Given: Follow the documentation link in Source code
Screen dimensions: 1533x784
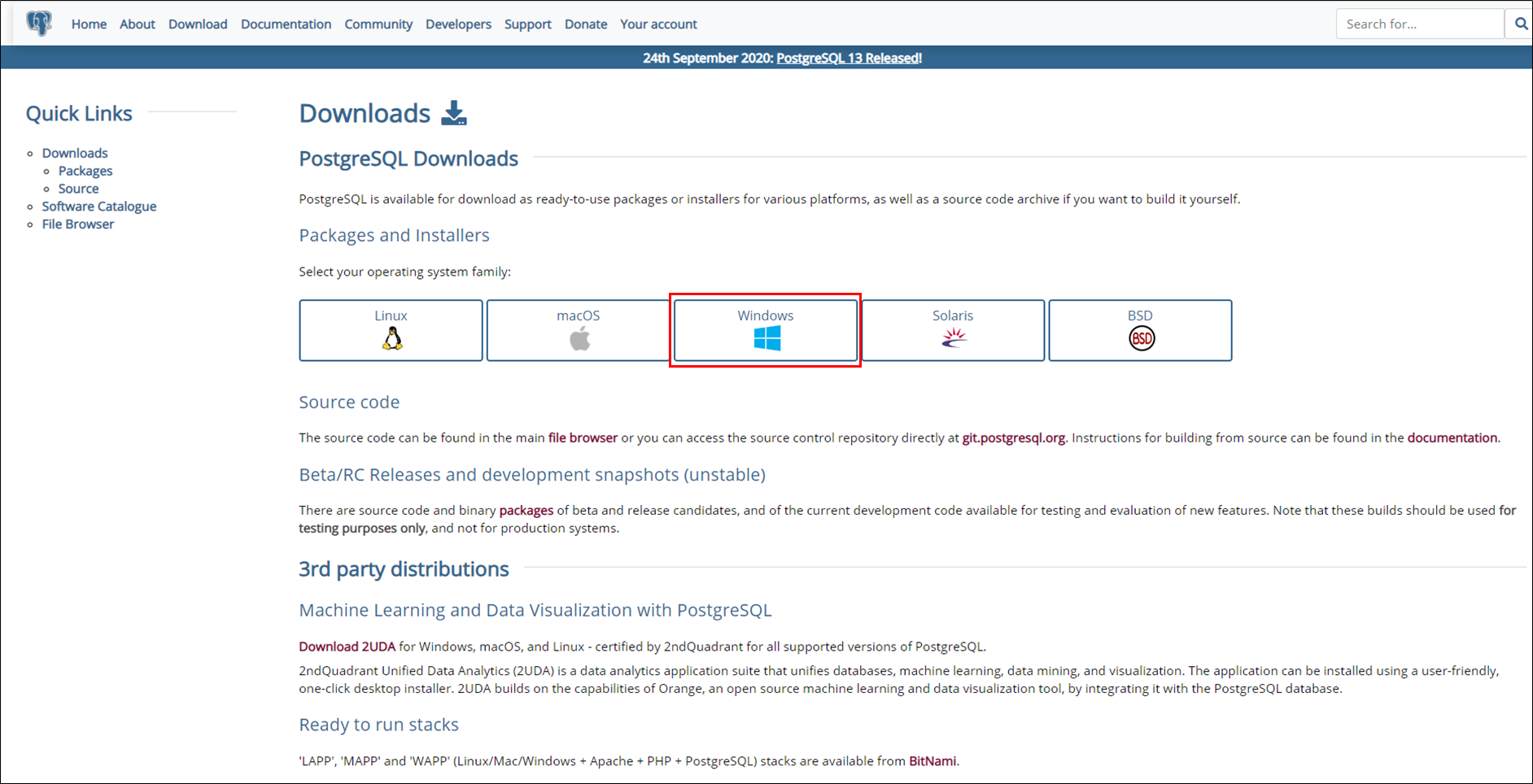Looking at the screenshot, I should [1452, 438].
